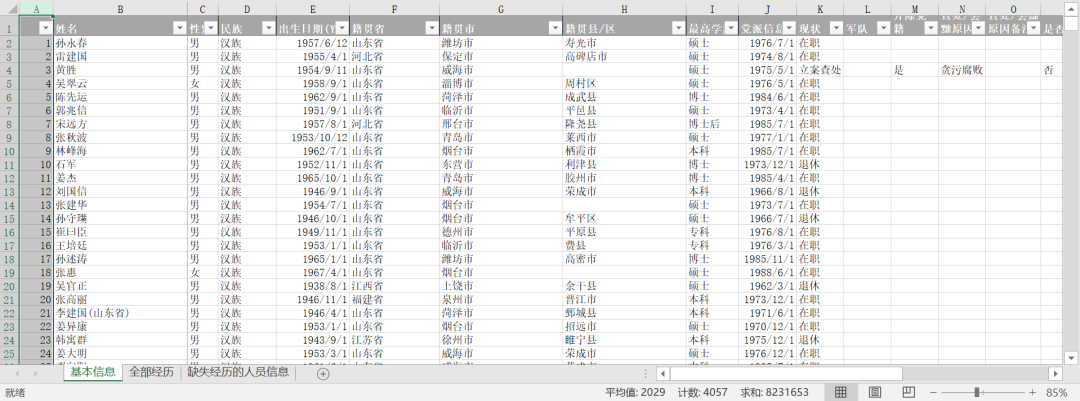The width and height of the screenshot is (1080, 401).
Task: Click 求和: 8231653 in status bar
Action: [775, 393]
